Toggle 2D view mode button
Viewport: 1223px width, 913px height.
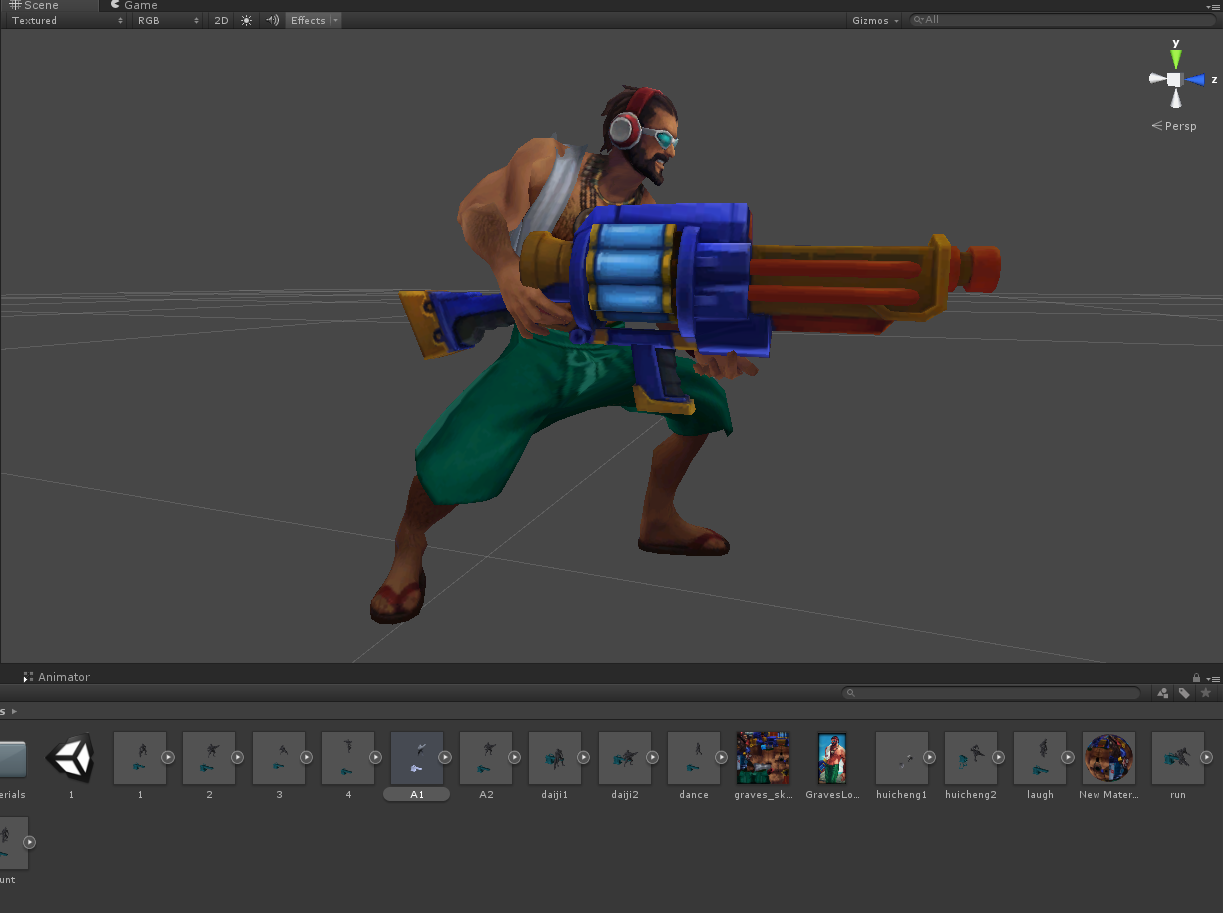[221, 20]
